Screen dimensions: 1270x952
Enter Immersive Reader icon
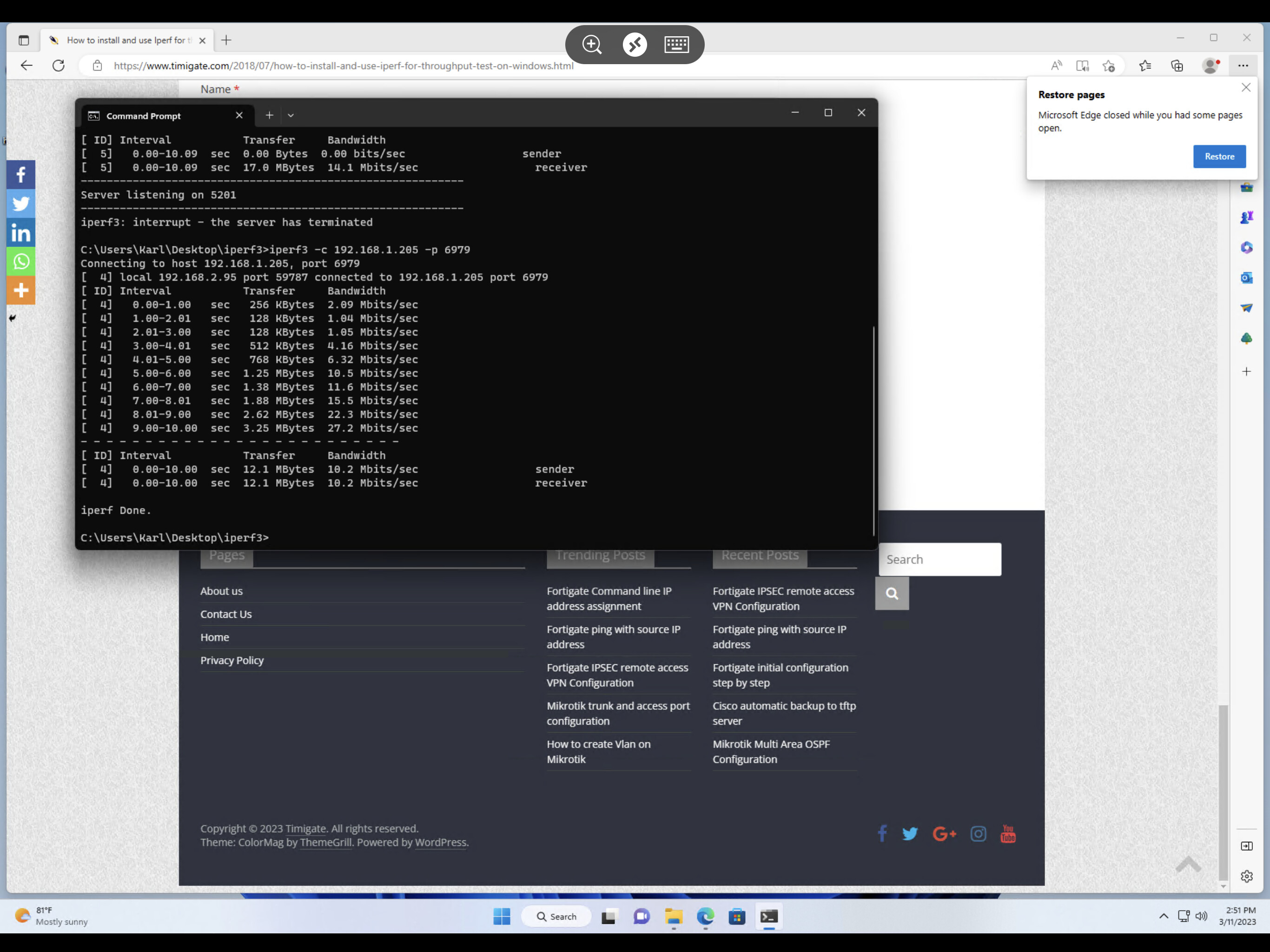1082,66
